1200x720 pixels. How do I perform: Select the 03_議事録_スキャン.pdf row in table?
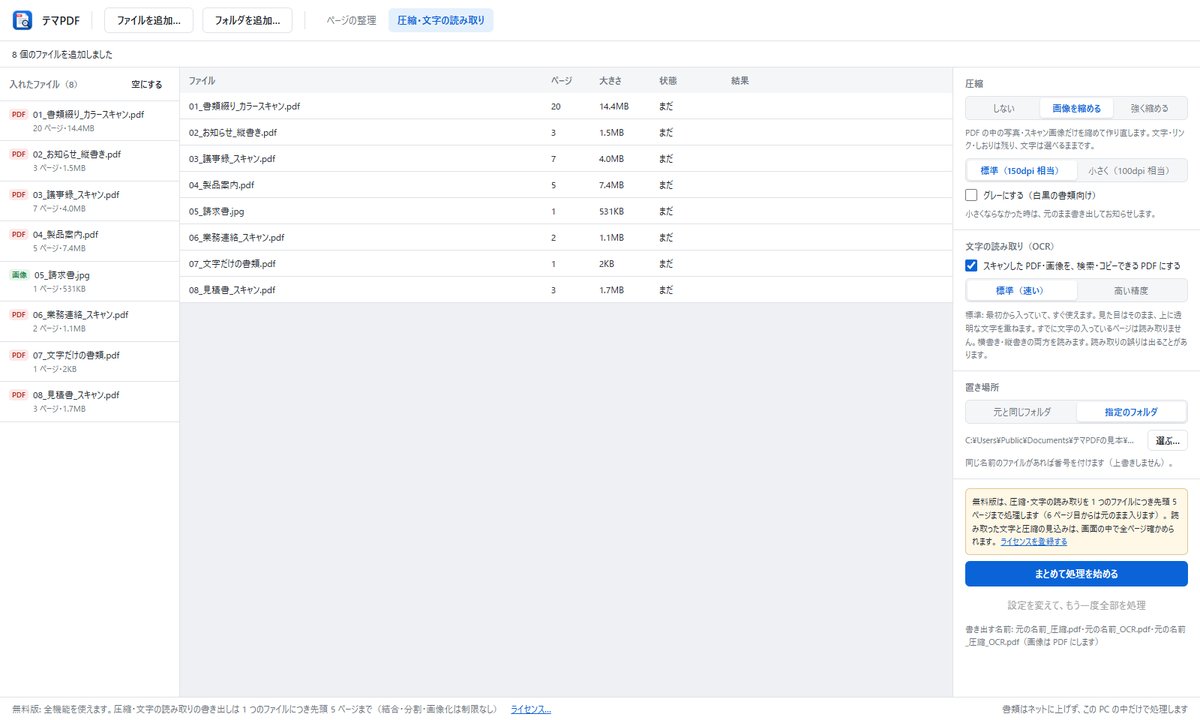(x=566, y=158)
